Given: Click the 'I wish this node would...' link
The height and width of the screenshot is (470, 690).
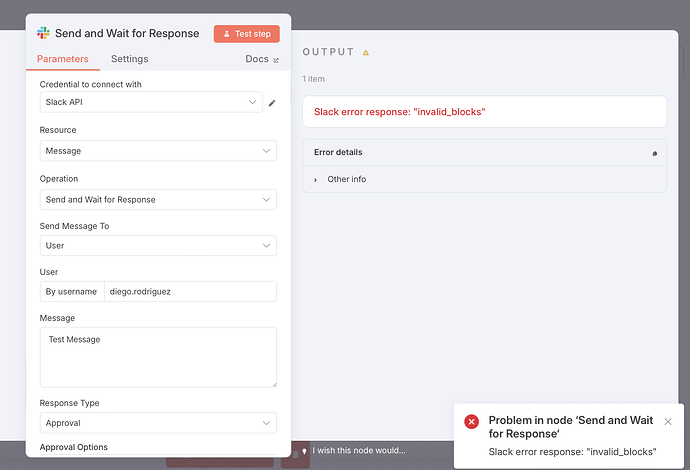Looking at the screenshot, I should pos(359,451).
